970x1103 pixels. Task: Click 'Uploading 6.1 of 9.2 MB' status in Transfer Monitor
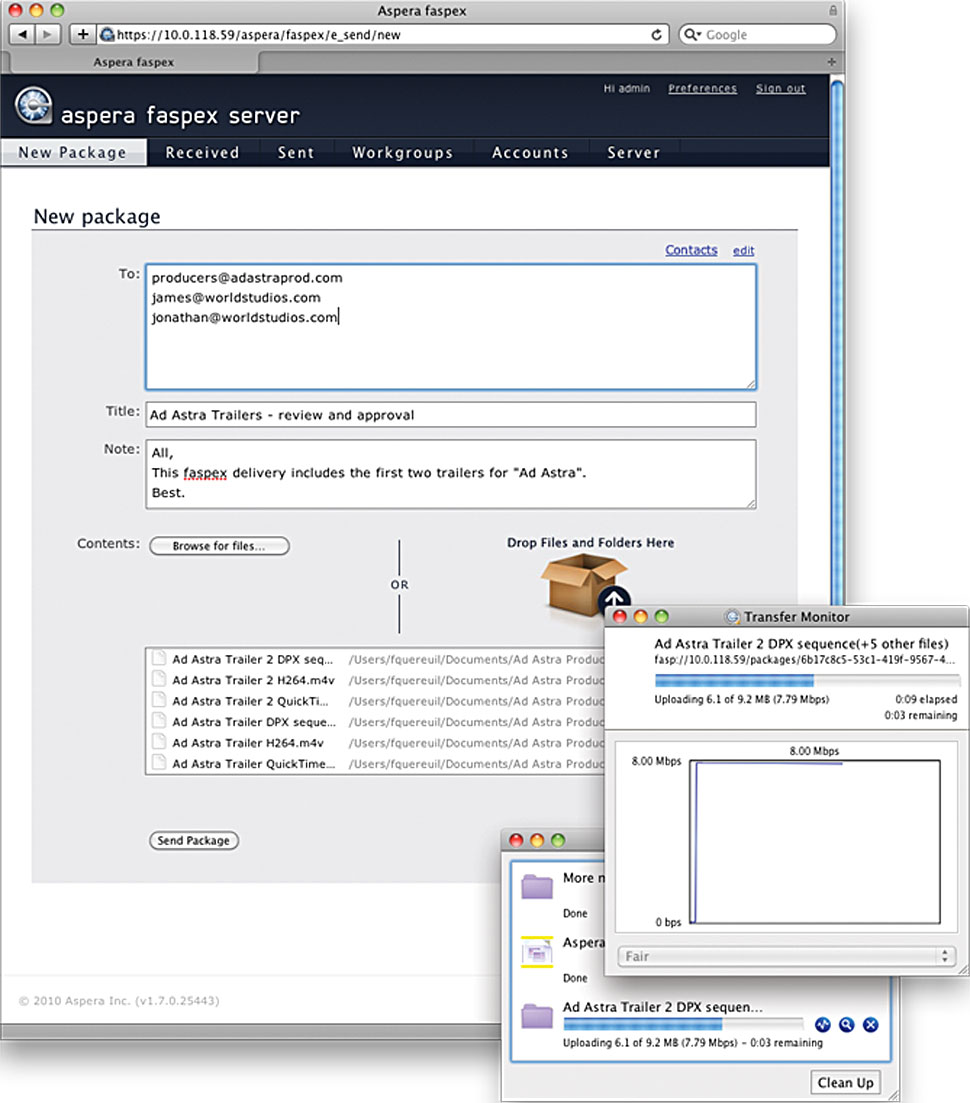click(741, 699)
